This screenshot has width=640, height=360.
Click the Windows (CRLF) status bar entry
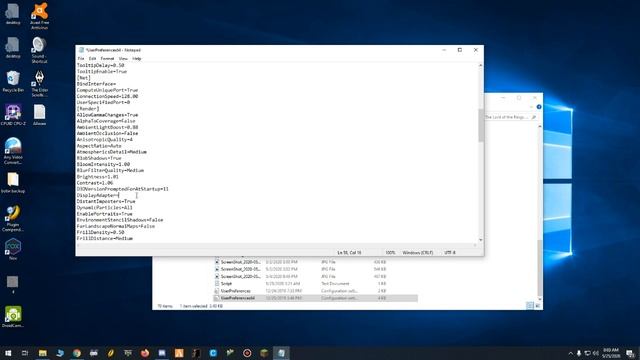coord(418,253)
